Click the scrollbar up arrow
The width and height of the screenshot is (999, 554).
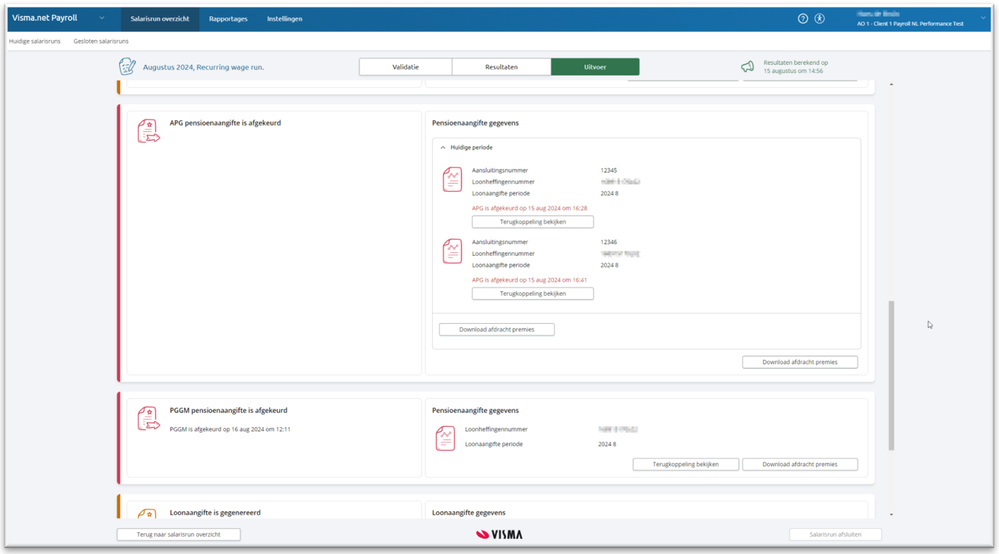pos(891,84)
